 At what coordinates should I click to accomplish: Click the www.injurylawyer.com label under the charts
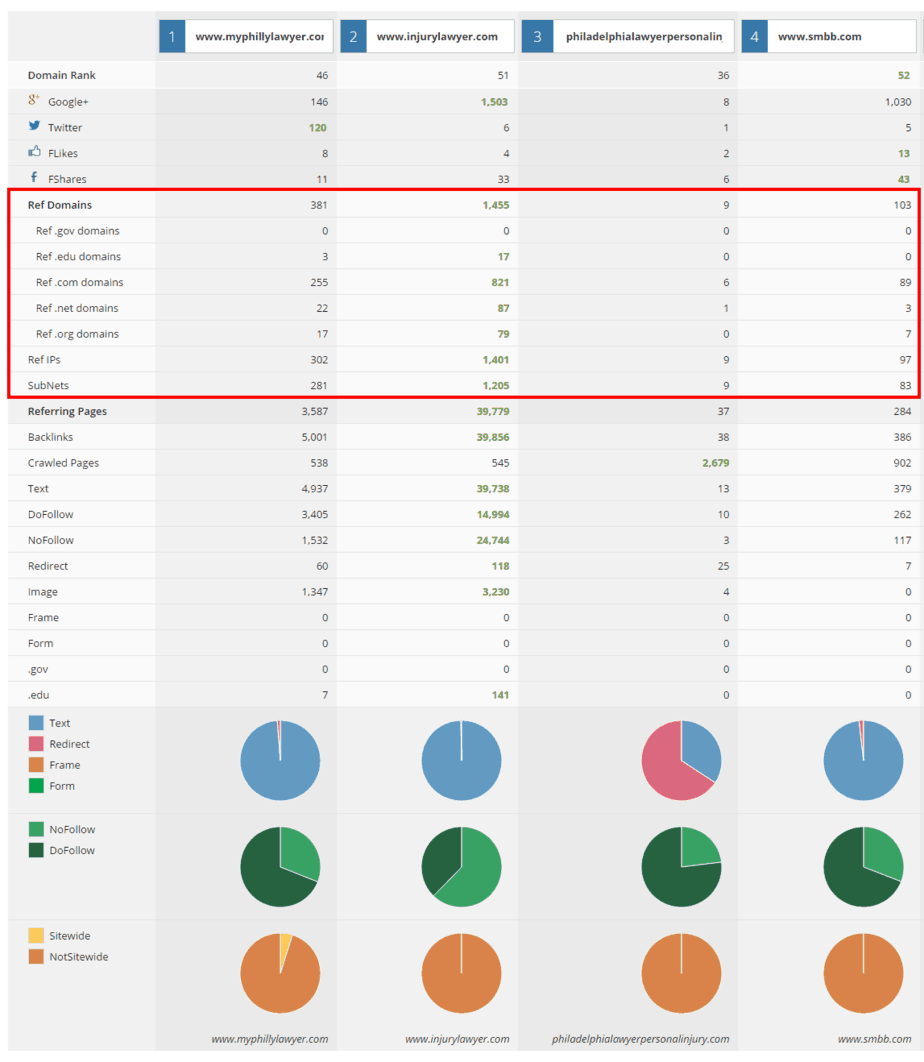(x=457, y=1038)
